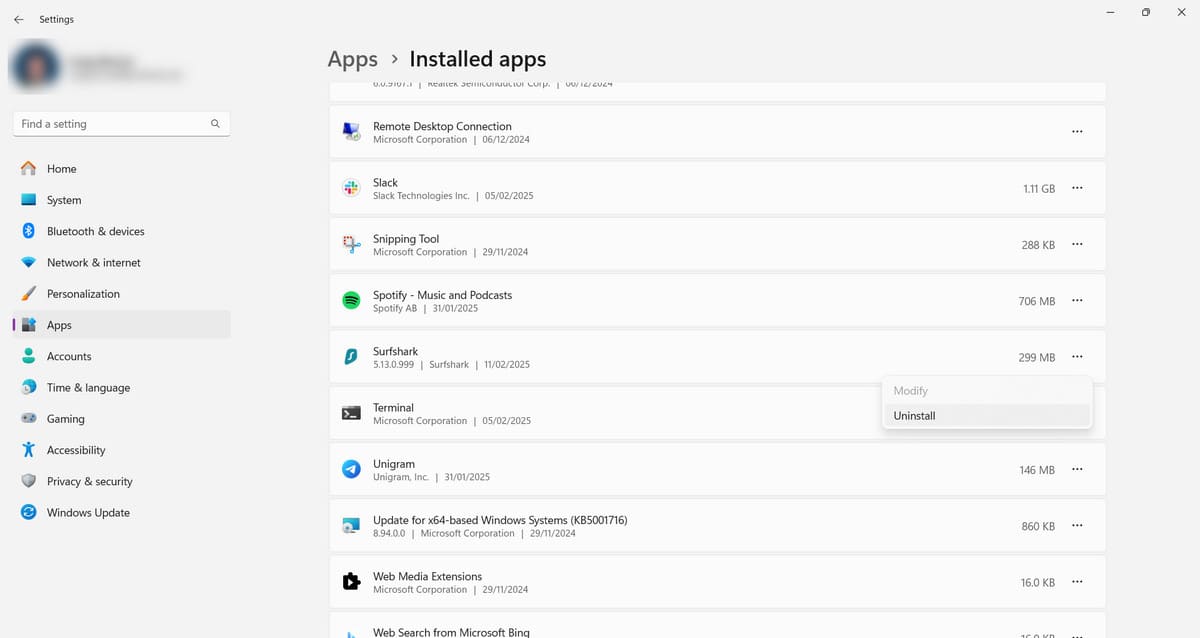The height and width of the screenshot is (638, 1200).
Task: Open more options for Slack
Action: [1077, 188]
